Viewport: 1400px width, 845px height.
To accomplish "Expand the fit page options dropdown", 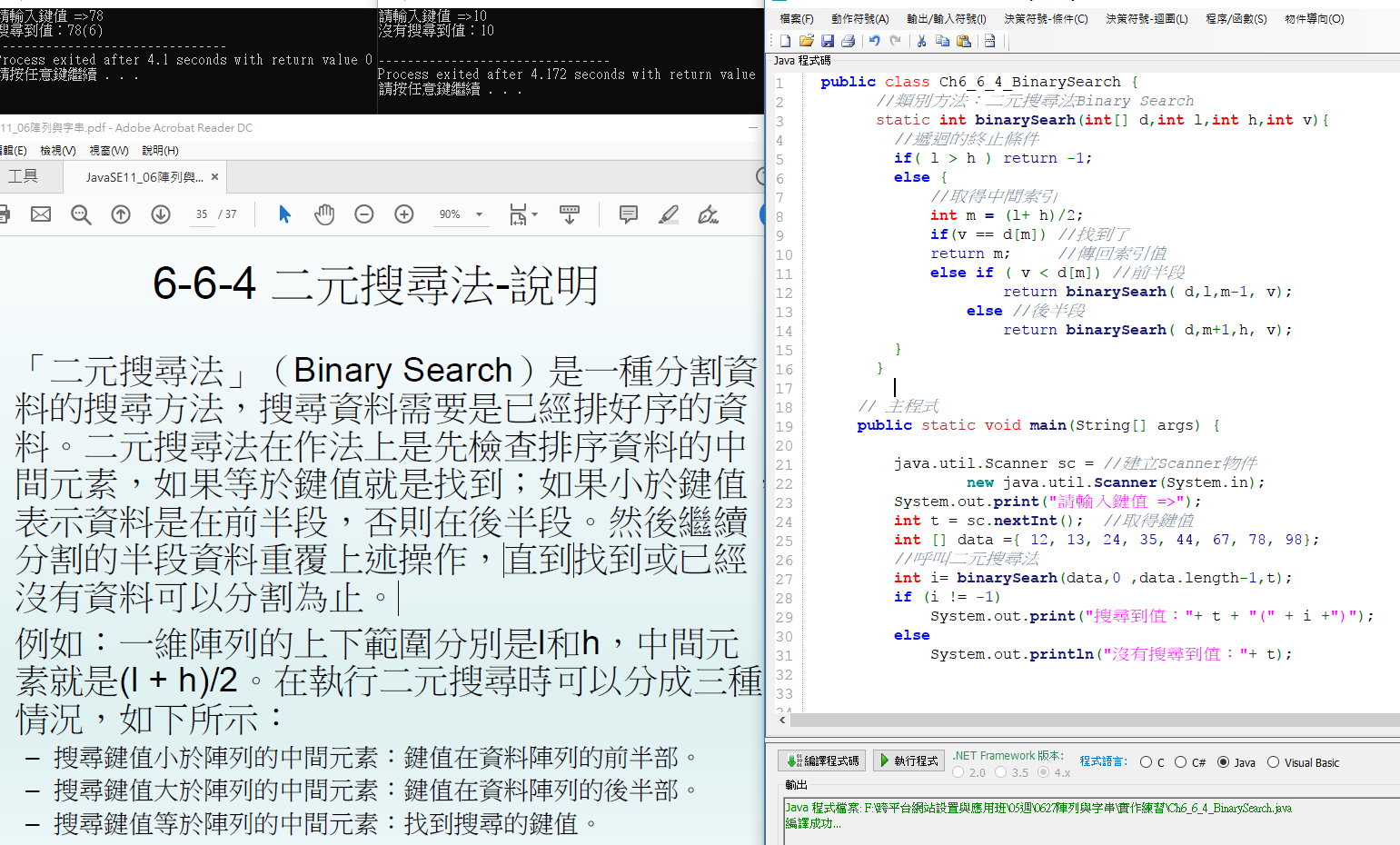I will coord(534,214).
